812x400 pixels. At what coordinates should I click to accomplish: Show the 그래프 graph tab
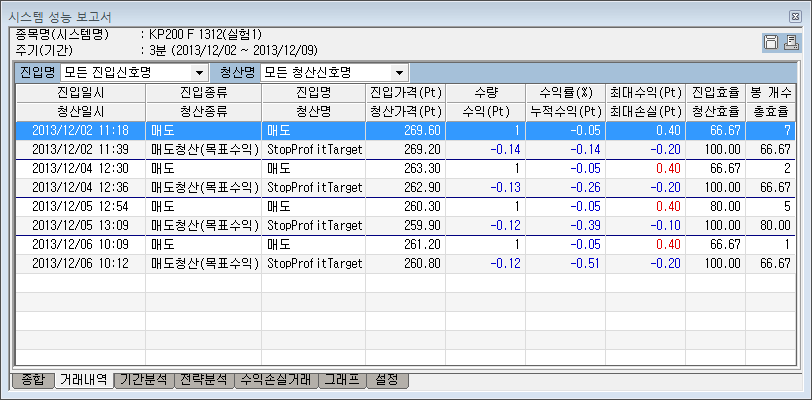click(x=342, y=380)
